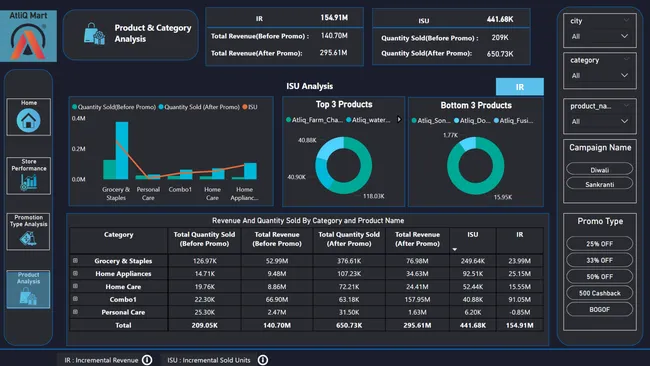Click the Top 3 Products donut chart

[344, 165]
